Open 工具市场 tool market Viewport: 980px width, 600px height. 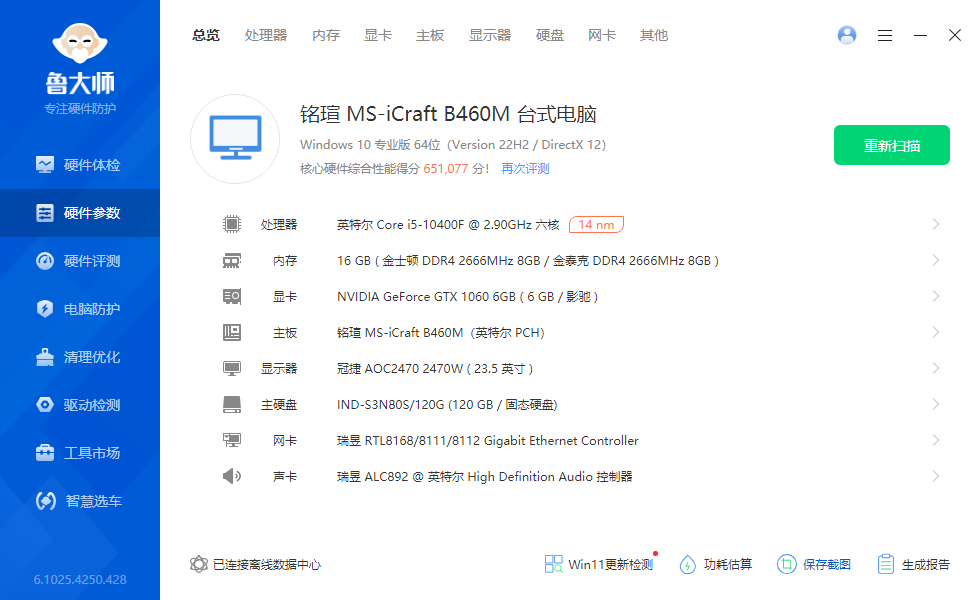coord(80,453)
